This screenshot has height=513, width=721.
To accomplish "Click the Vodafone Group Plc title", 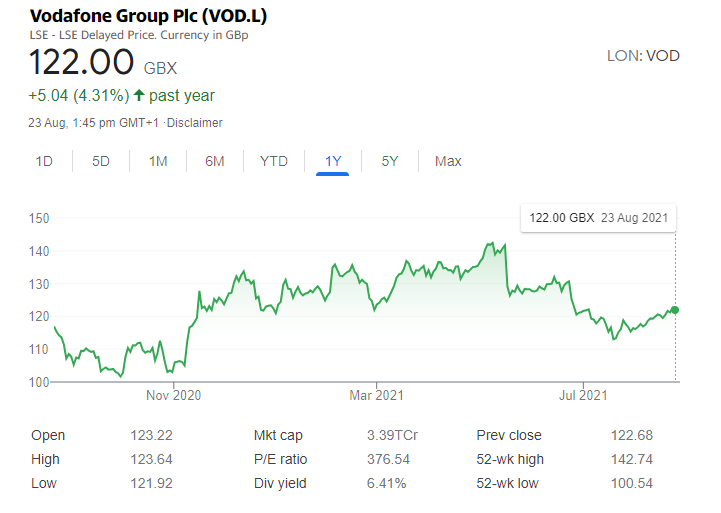I will click(148, 16).
